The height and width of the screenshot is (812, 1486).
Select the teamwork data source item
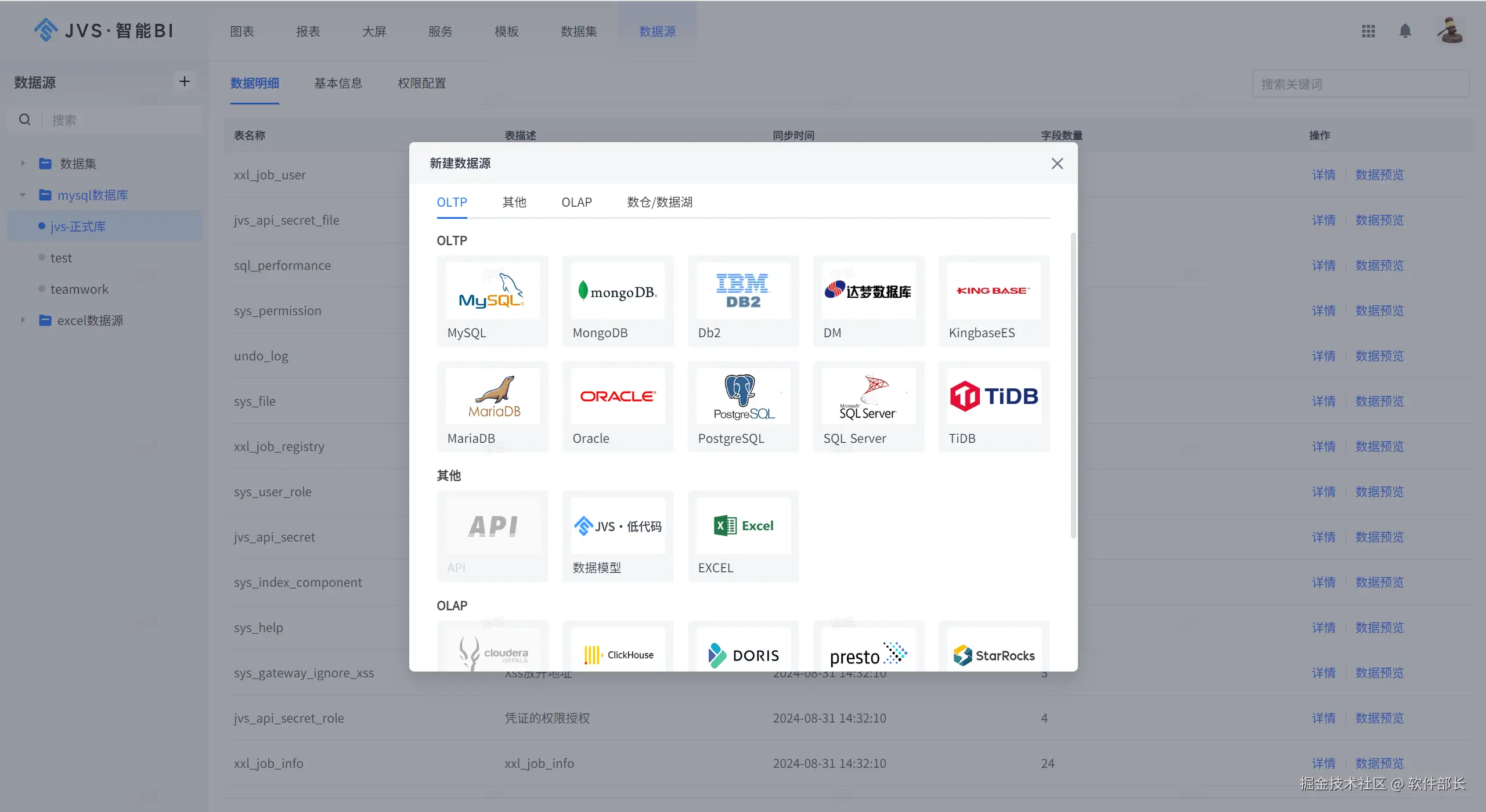tap(80, 289)
